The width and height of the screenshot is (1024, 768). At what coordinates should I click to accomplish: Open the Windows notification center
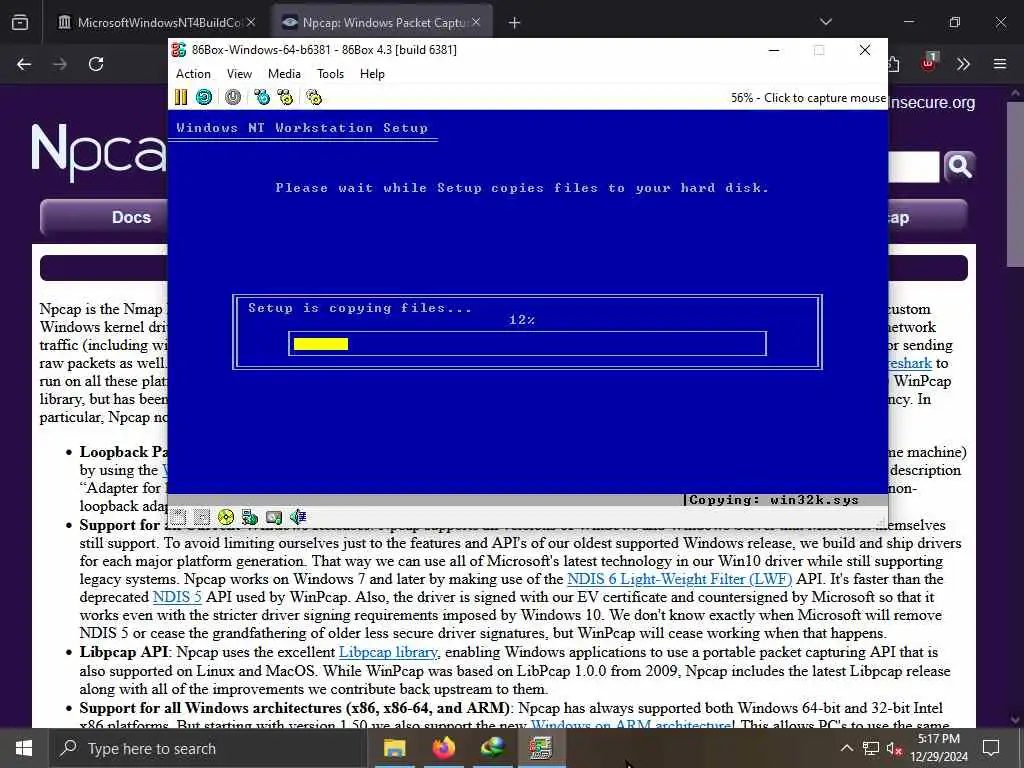coord(991,748)
